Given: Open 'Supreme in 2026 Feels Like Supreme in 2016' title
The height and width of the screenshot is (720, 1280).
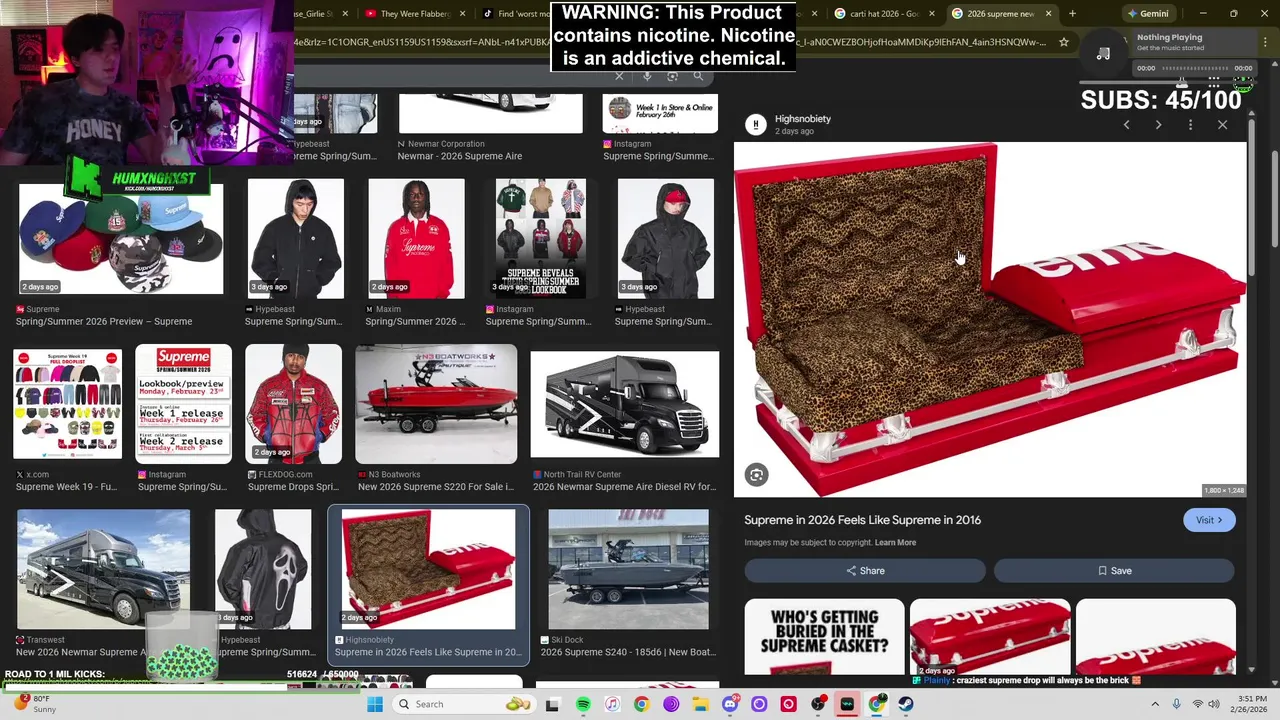Looking at the screenshot, I should (862, 520).
